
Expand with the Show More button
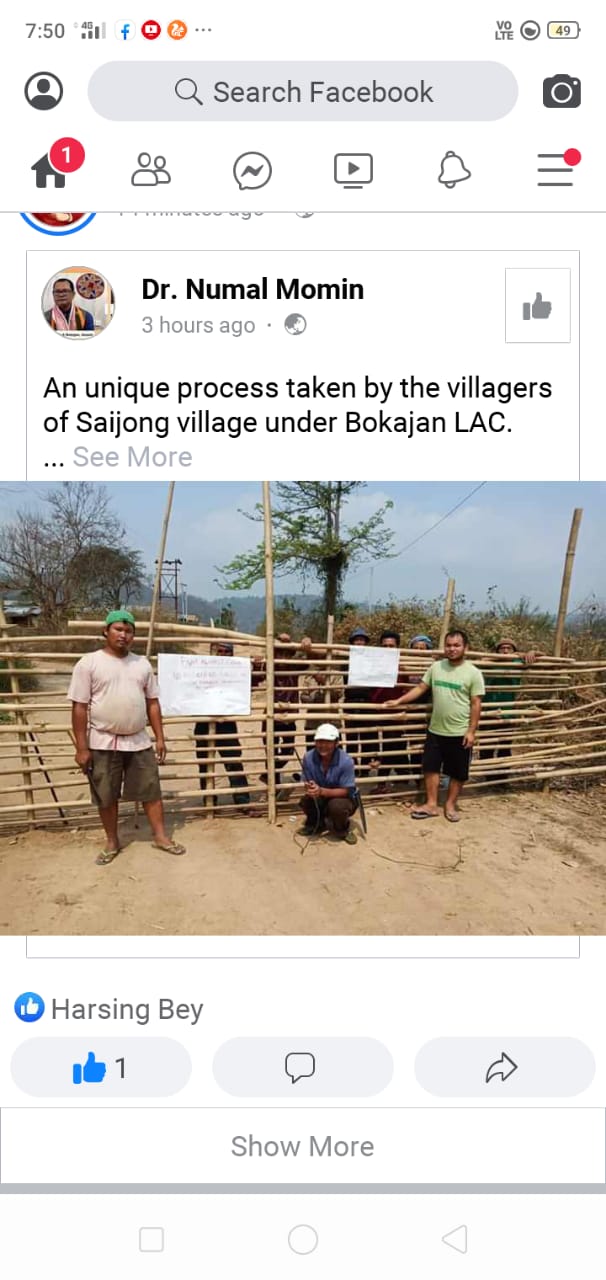coord(302,1146)
